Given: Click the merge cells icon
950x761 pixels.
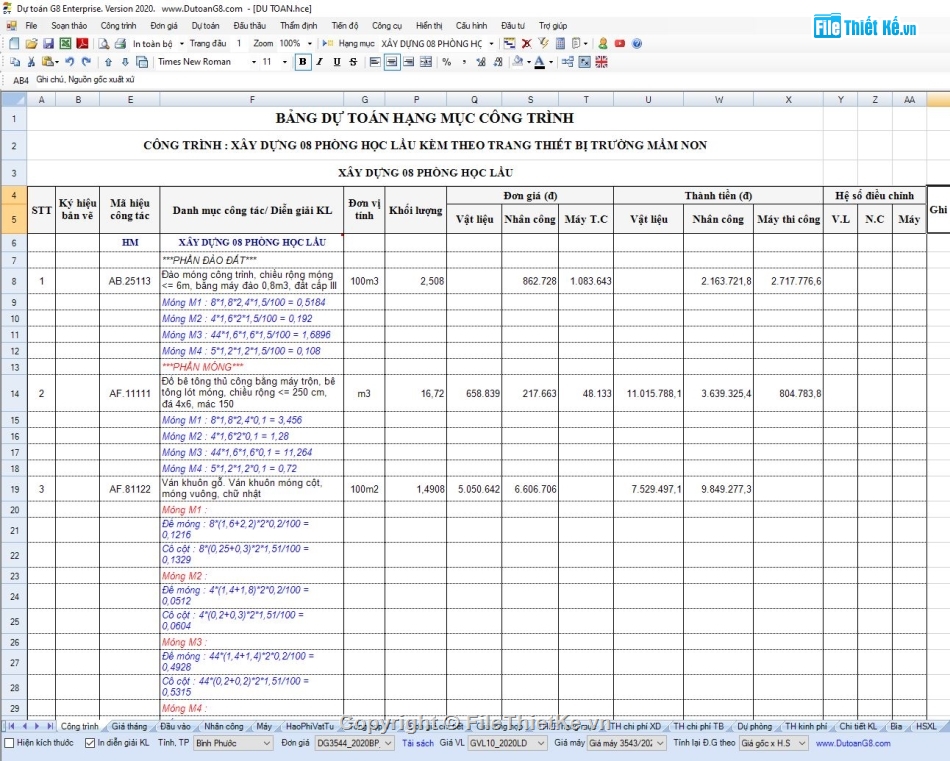Looking at the screenshot, I should (x=426, y=62).
